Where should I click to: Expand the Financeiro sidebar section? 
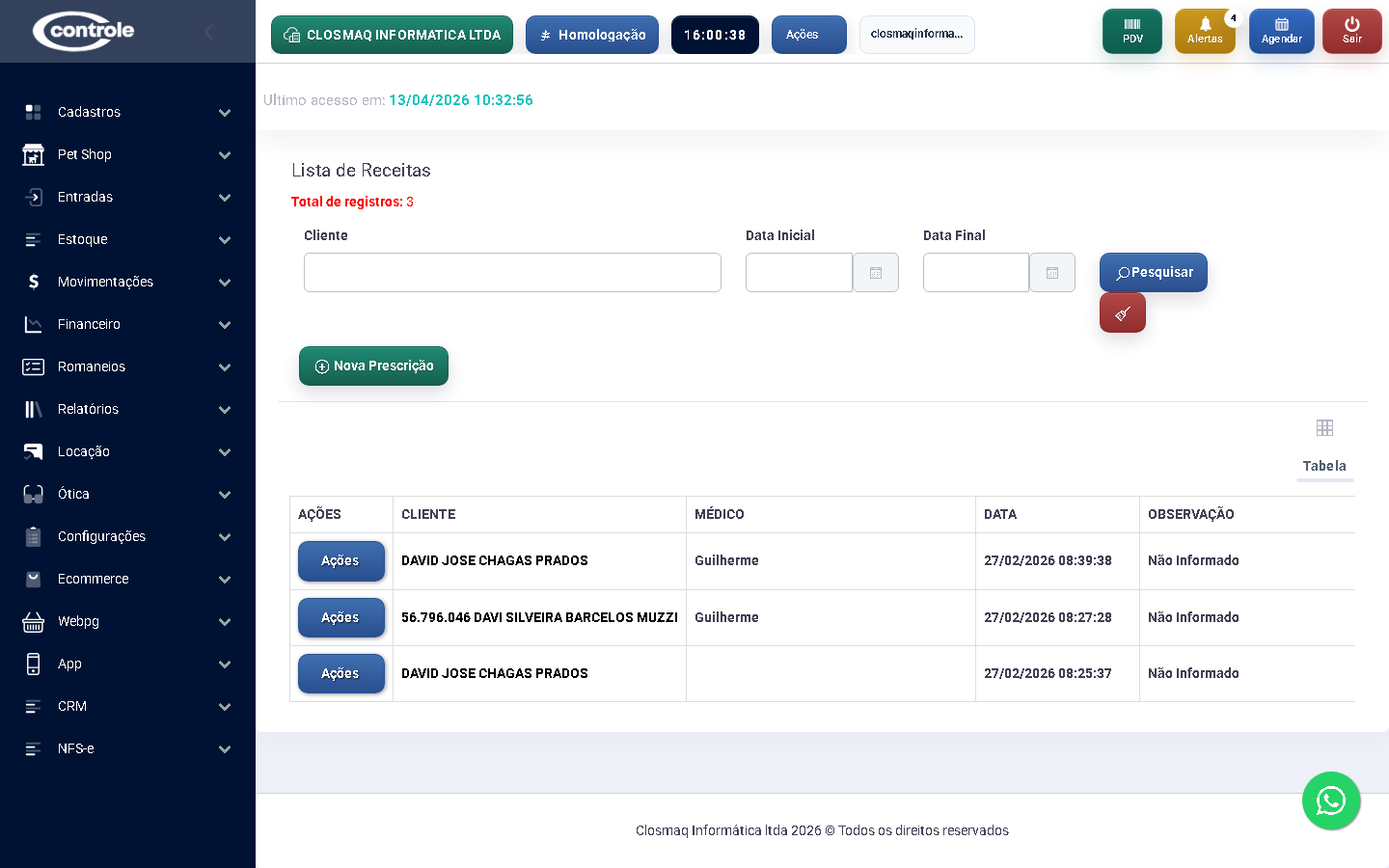click(127, 324)
